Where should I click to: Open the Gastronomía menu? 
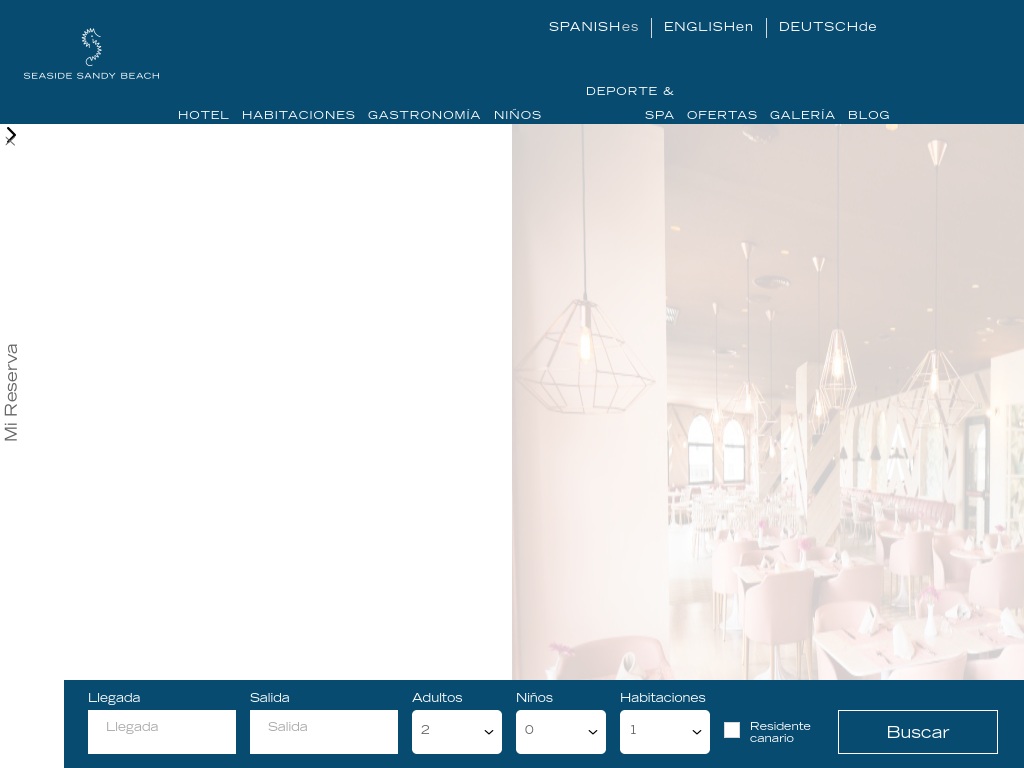tap(424, 115)
